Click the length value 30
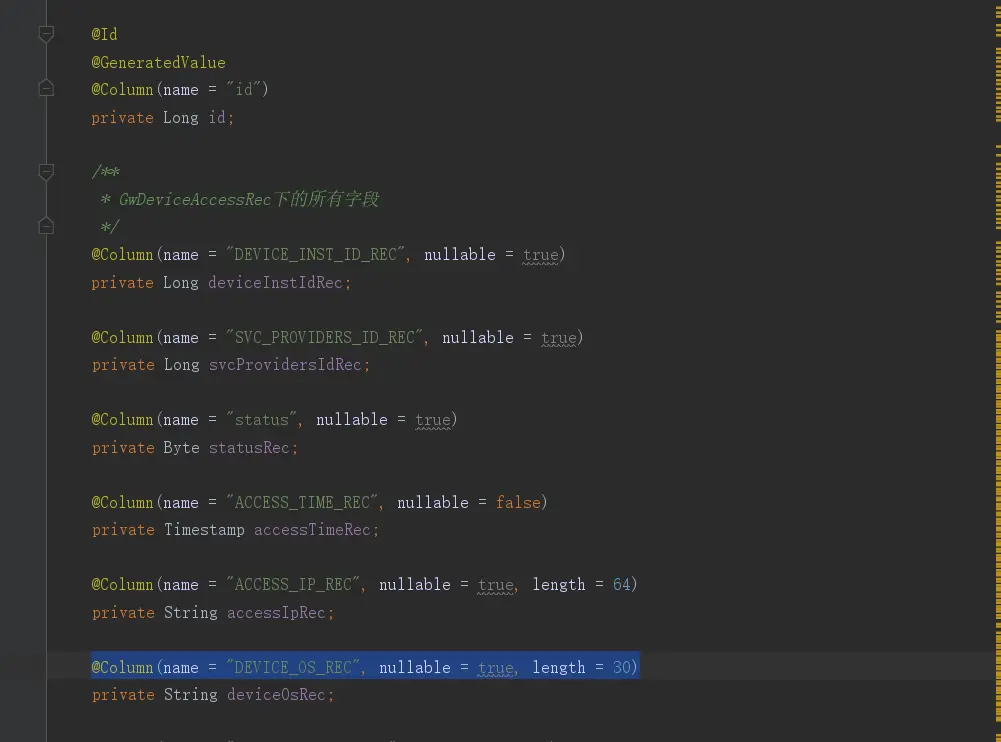This screenshot has width=1001, height=742. coord(621,667)
